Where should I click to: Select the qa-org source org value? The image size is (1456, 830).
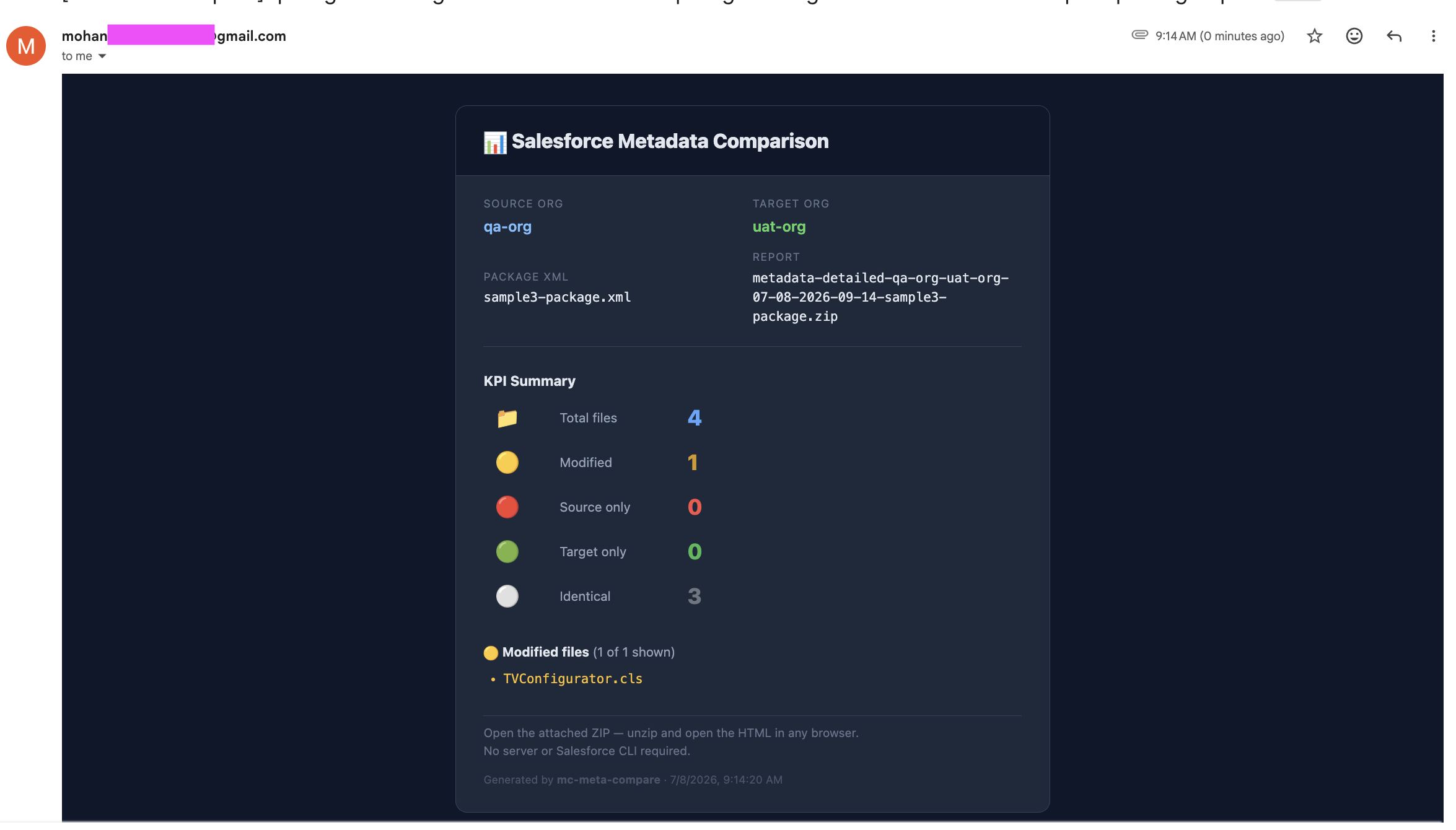tap(507, 227)
